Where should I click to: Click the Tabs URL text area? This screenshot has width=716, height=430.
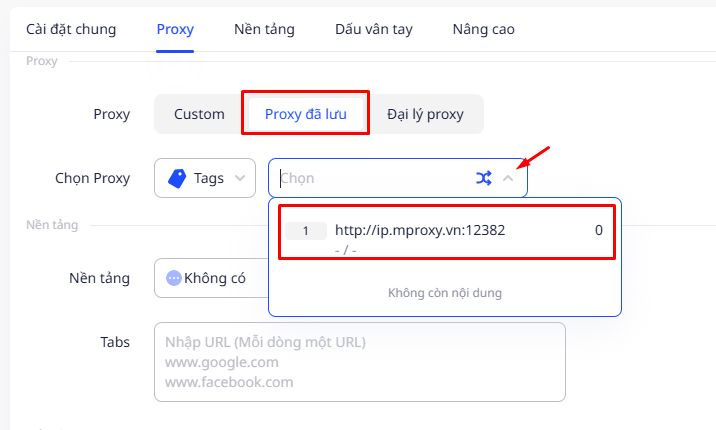[359, 361]
